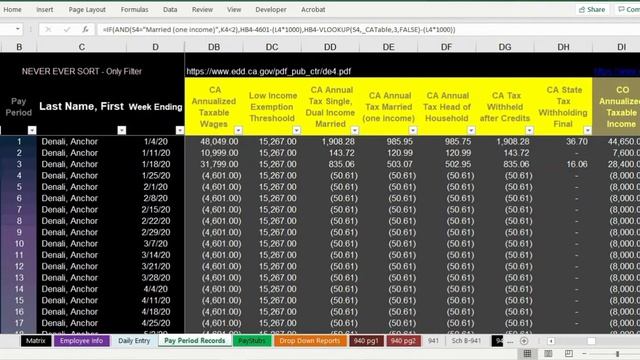This screenshot has height=360, width=640.
Task: Open the Insert ribbon tab
Action: tap(44, 9)
